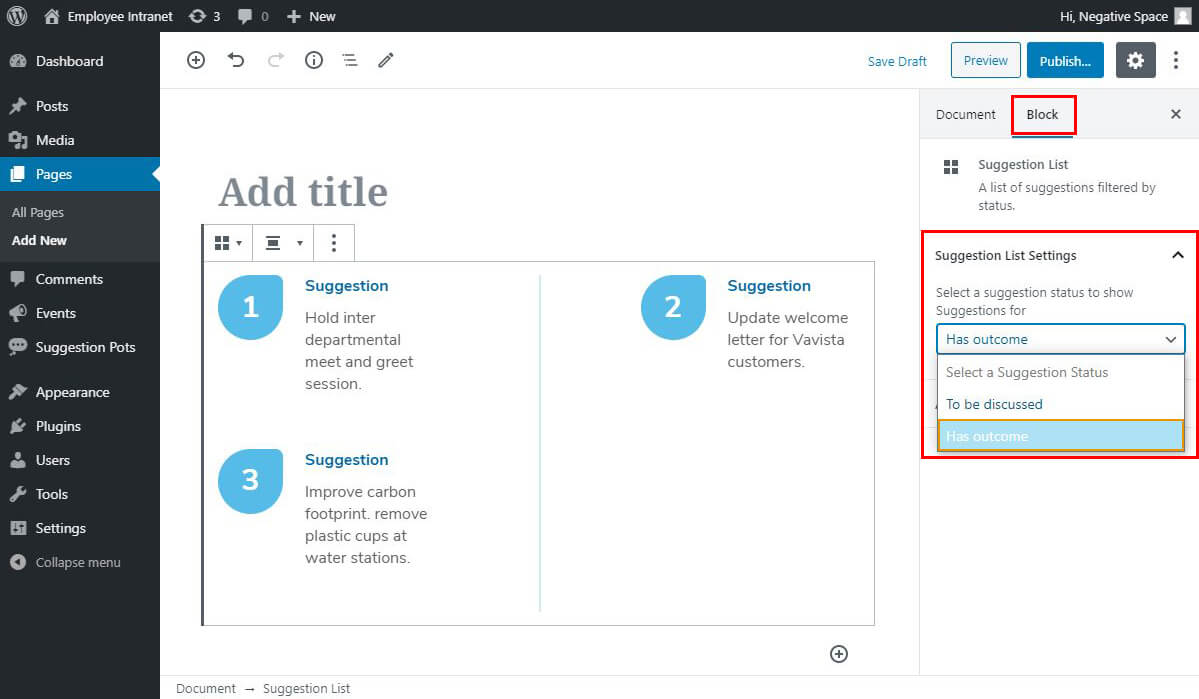Collapse the Suggestion List Settings panel
The width and height of the screenshot is (1199, 699).
point(1177,255)
